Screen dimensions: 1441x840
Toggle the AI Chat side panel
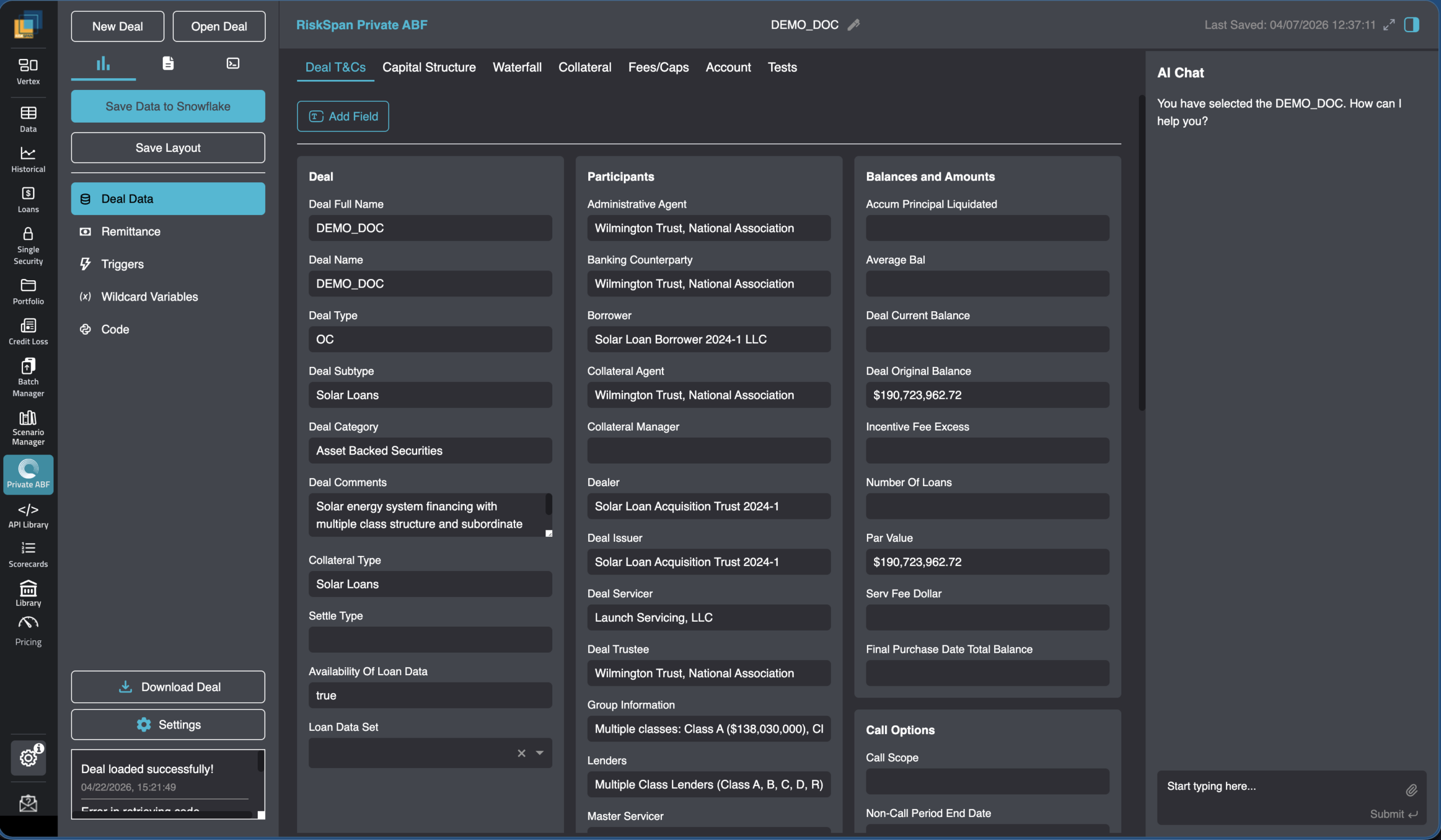click(x=1411, y=25)
